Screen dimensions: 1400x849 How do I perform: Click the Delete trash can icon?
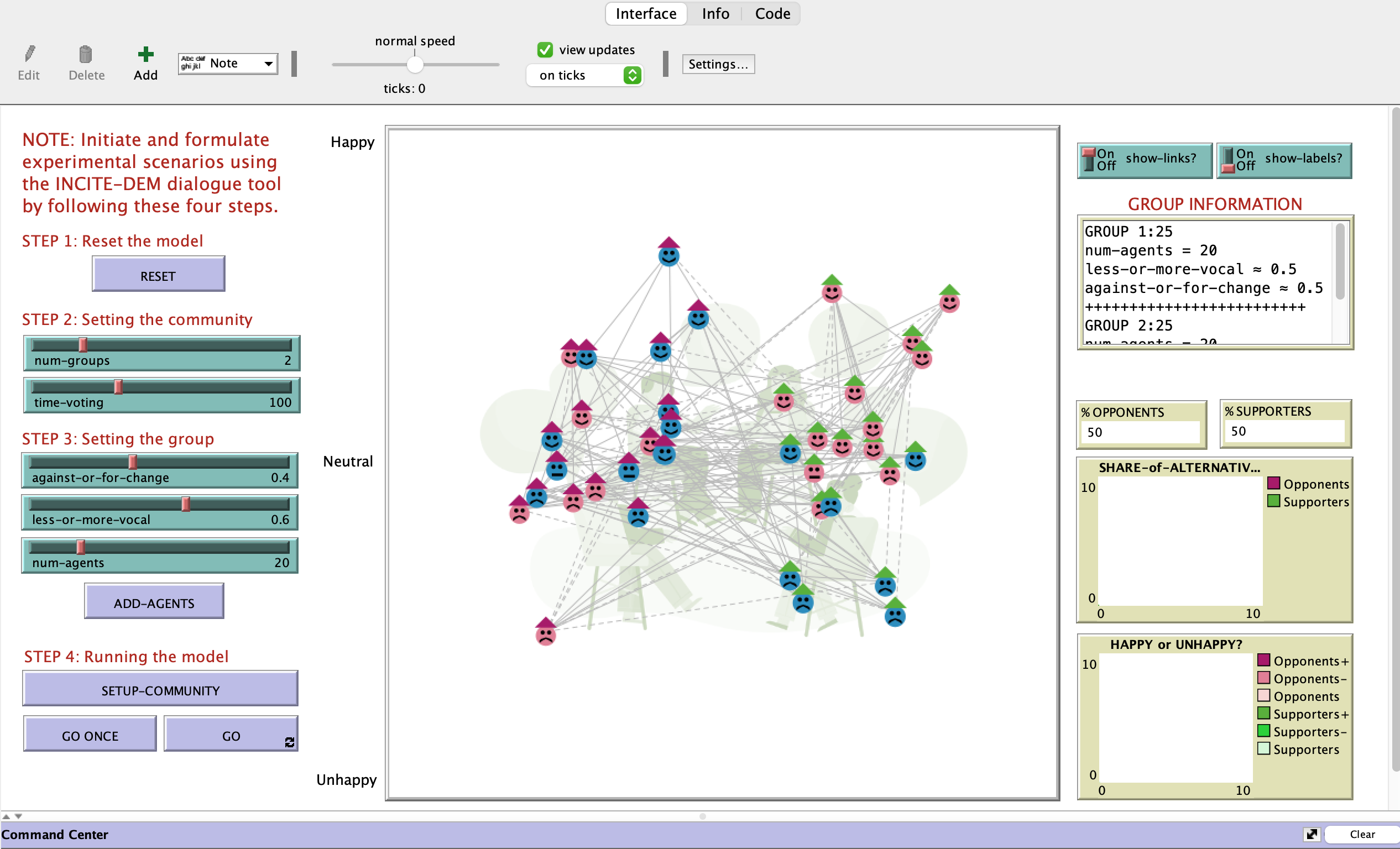pos(85,55)
